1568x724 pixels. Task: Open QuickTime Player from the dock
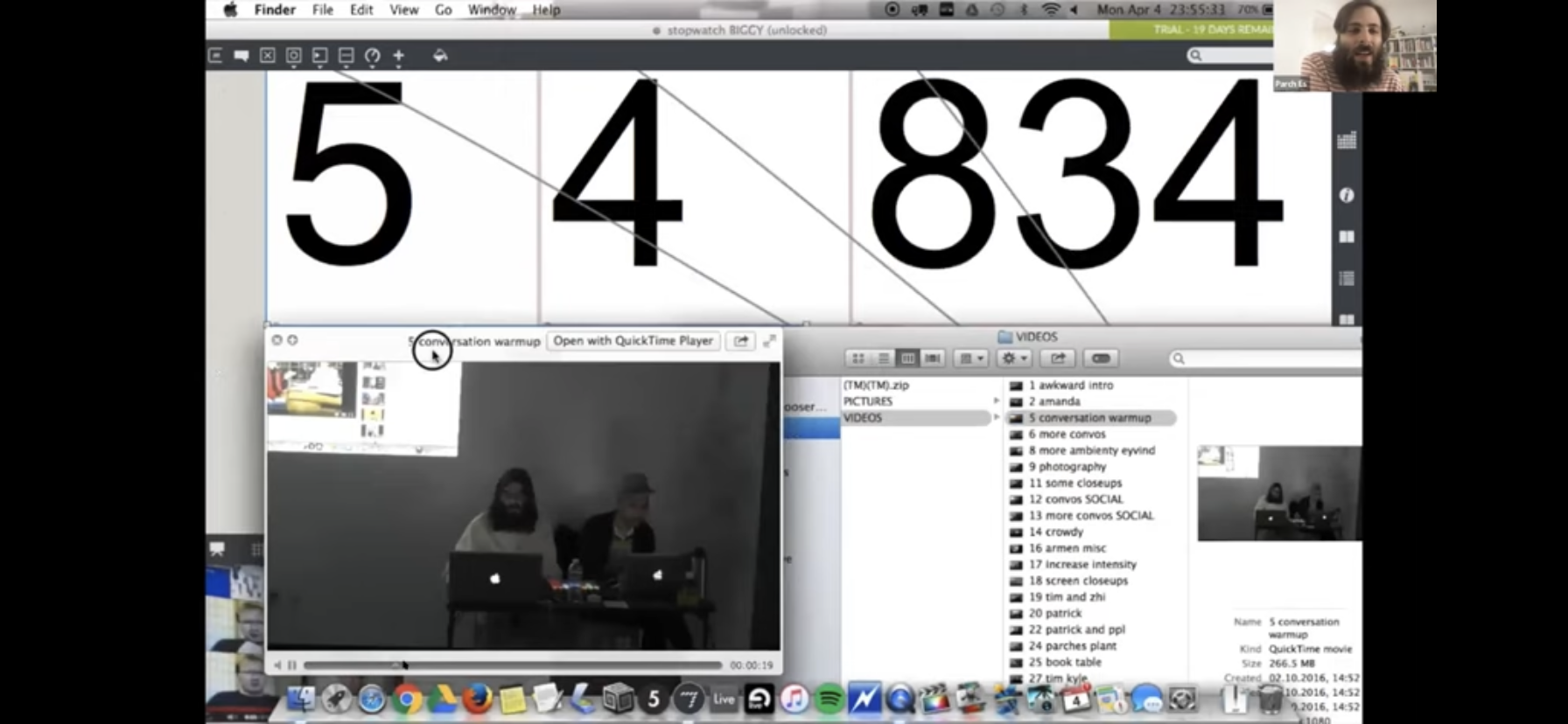tap(899, 699)
